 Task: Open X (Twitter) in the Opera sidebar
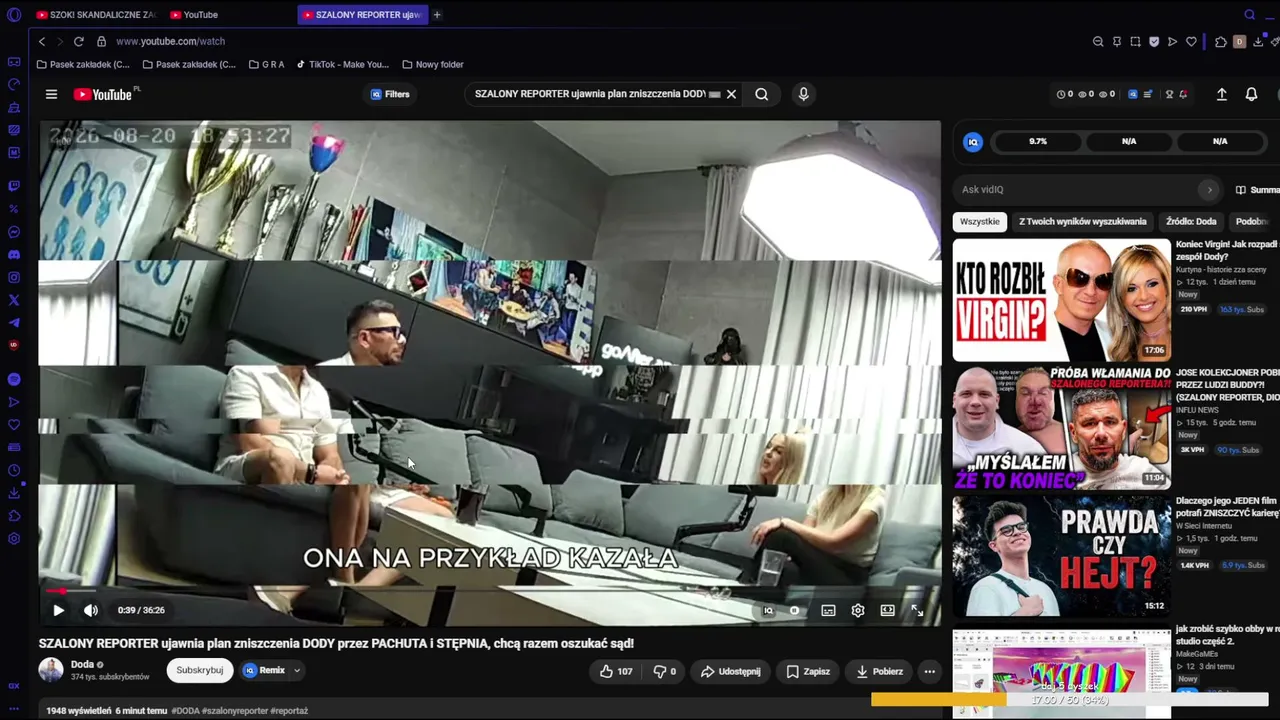(14, 300)
